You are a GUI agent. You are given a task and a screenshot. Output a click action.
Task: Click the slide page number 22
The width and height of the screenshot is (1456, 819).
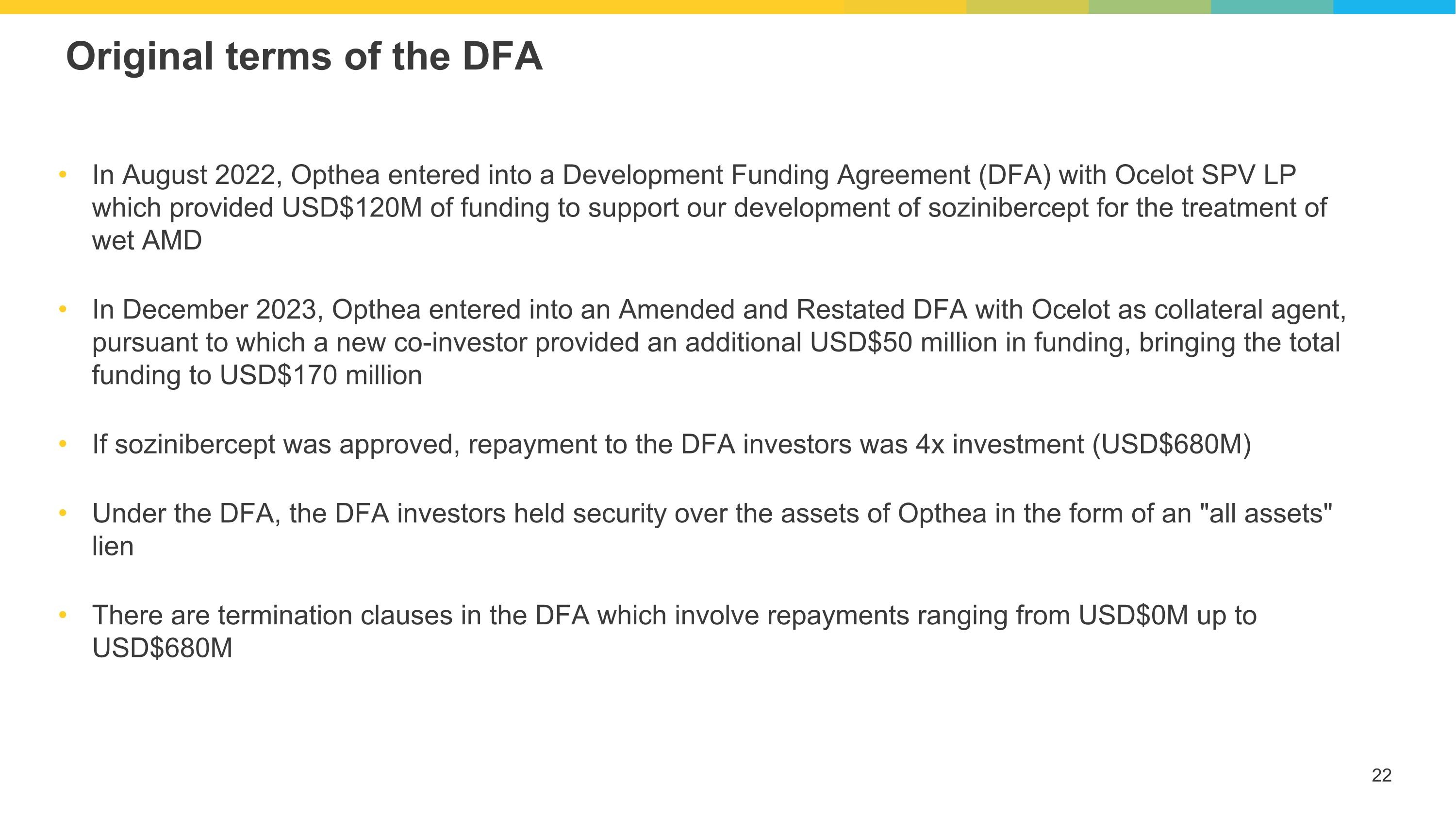[x=1381, y=775]
